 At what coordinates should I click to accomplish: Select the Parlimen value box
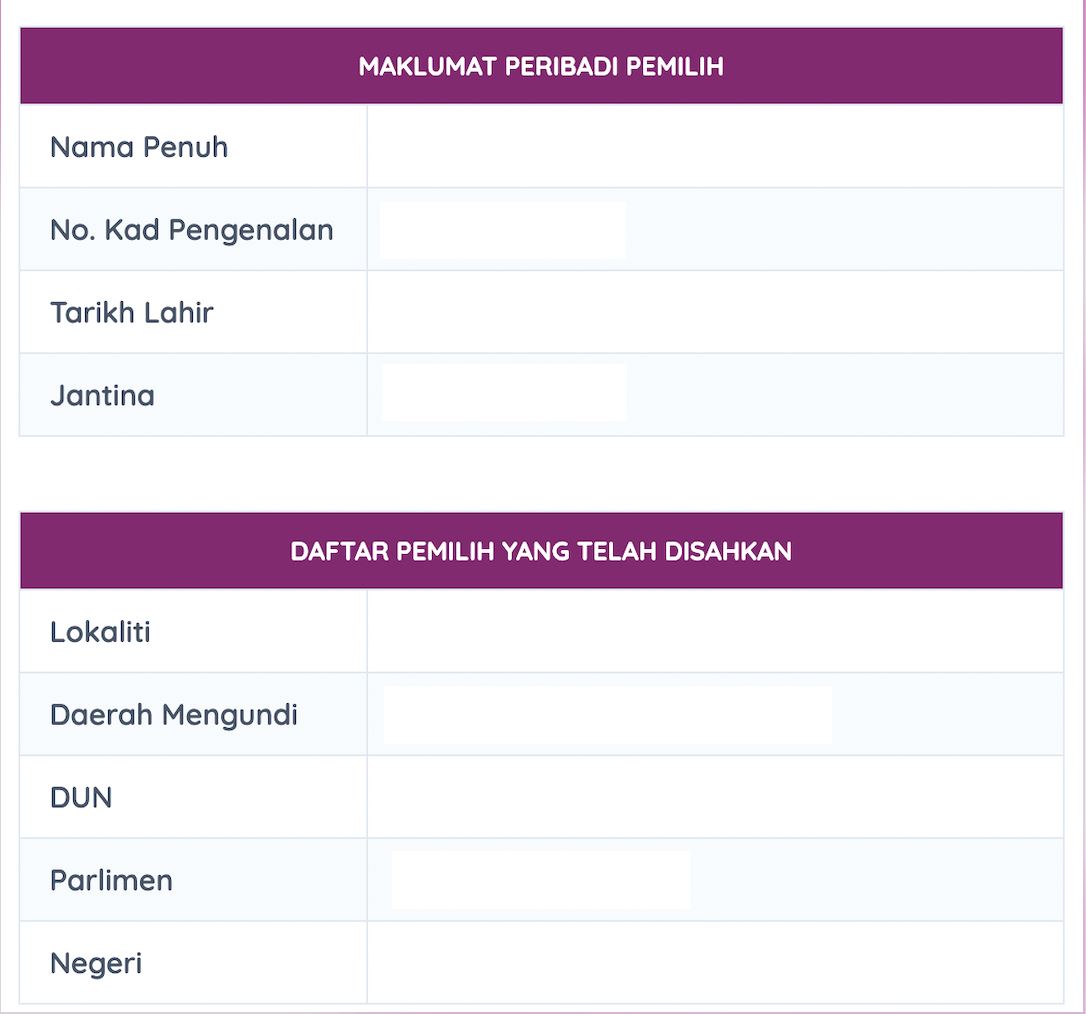540,880
